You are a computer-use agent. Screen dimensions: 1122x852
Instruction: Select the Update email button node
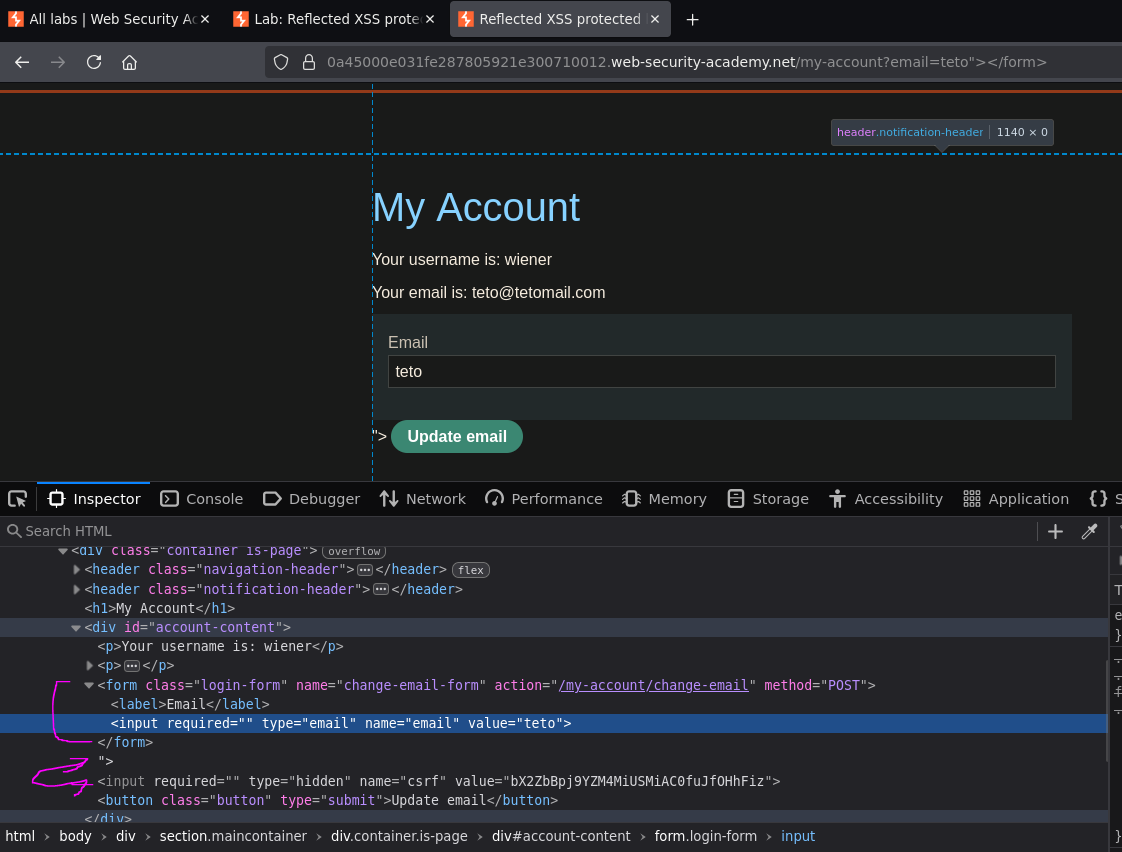pos(328,800)
